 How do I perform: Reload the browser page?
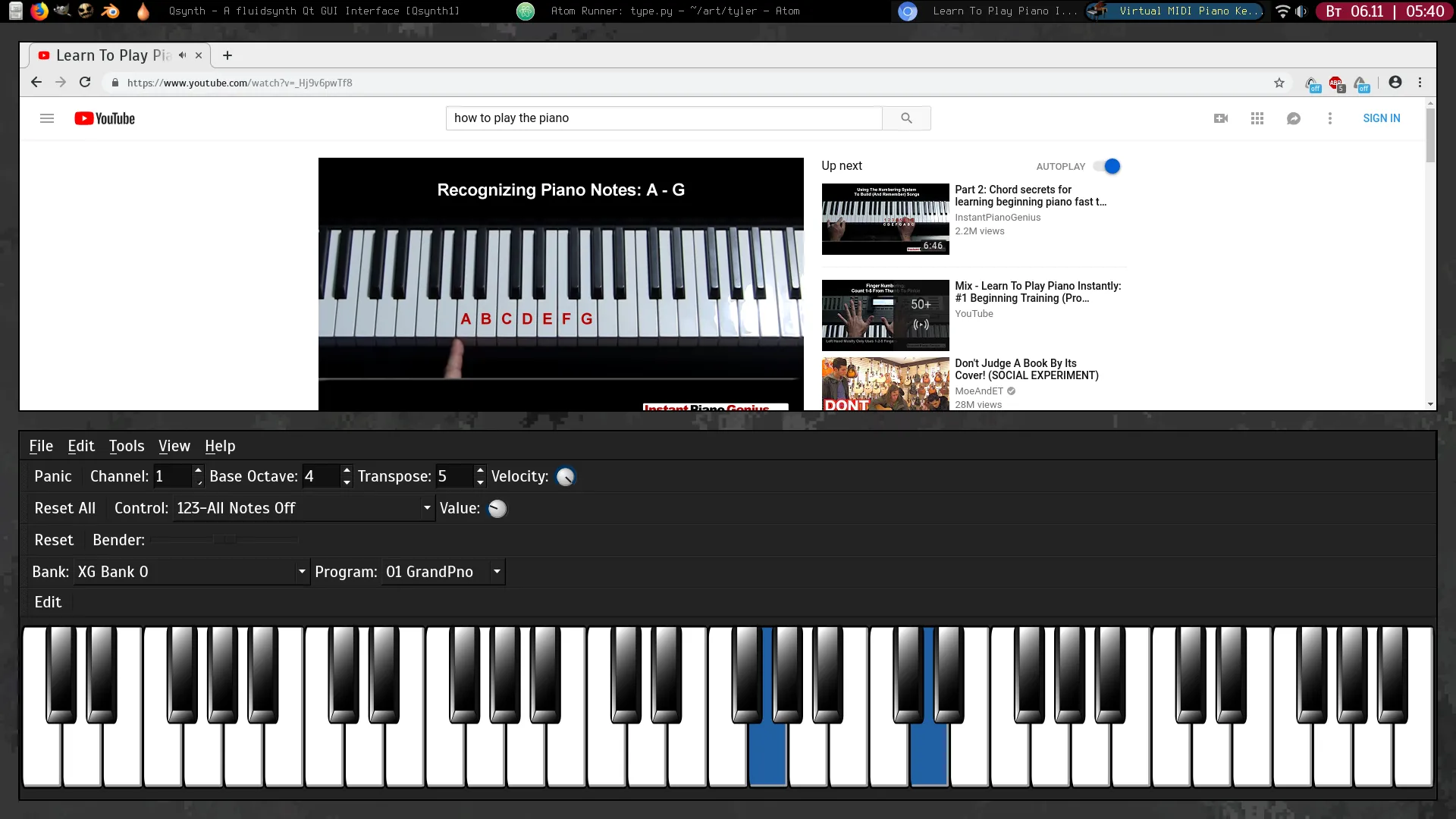pyautogui.click(x=85, y=83)
